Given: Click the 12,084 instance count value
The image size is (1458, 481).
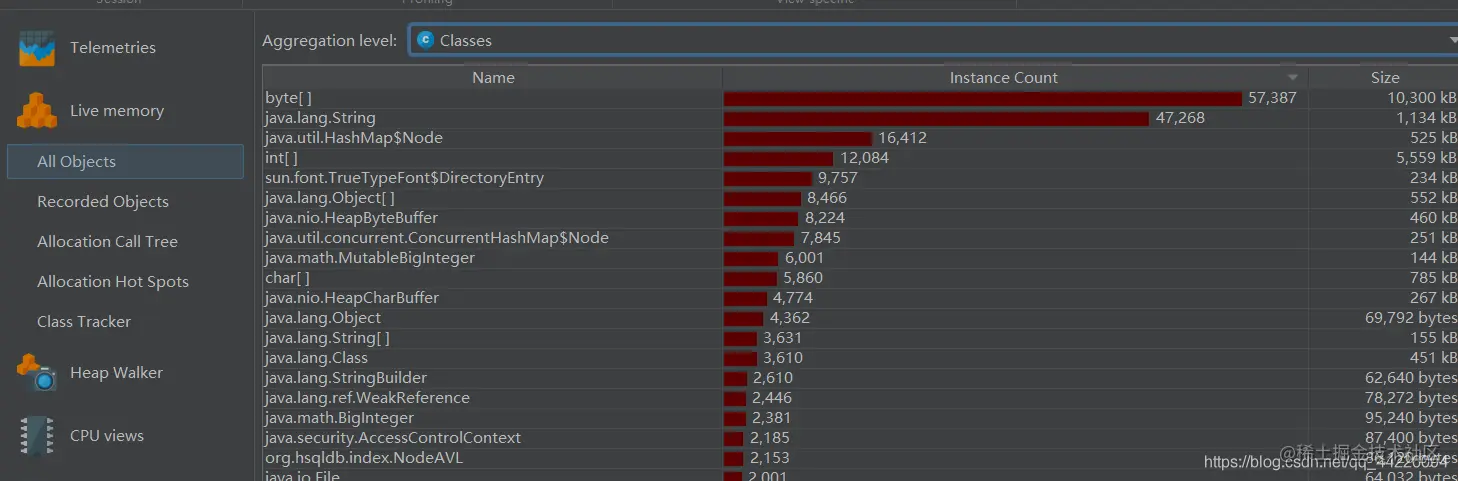Looking at the screenshot, I should tap(864, 158).
